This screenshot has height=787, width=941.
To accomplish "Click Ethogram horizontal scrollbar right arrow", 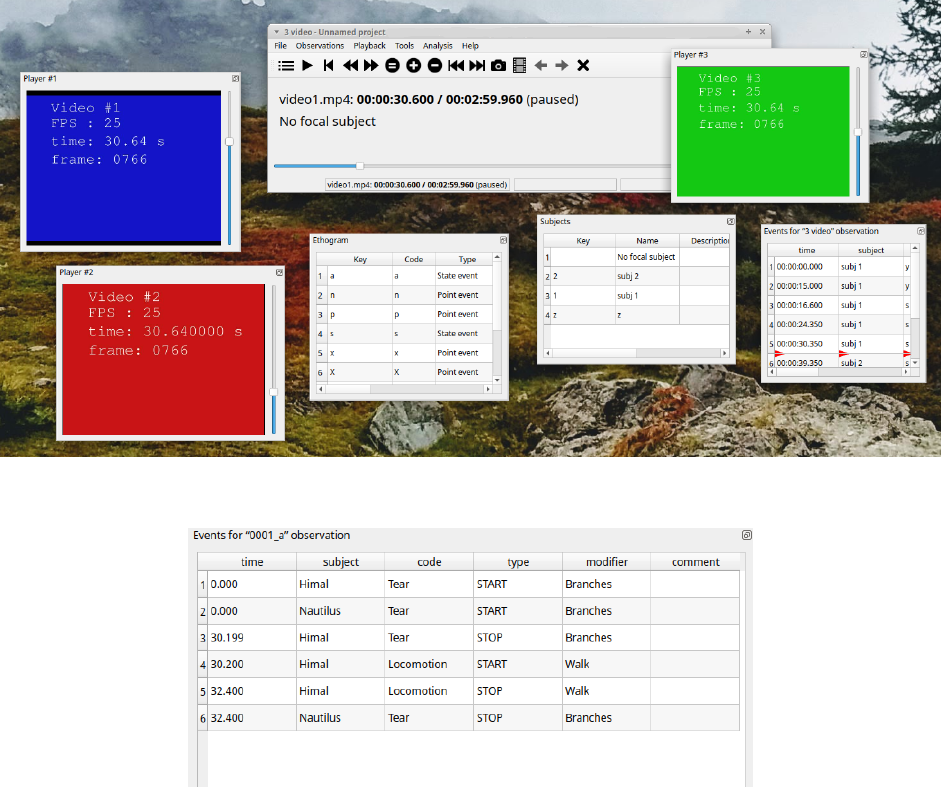I will pyautogui.click(x=488, y=389).
